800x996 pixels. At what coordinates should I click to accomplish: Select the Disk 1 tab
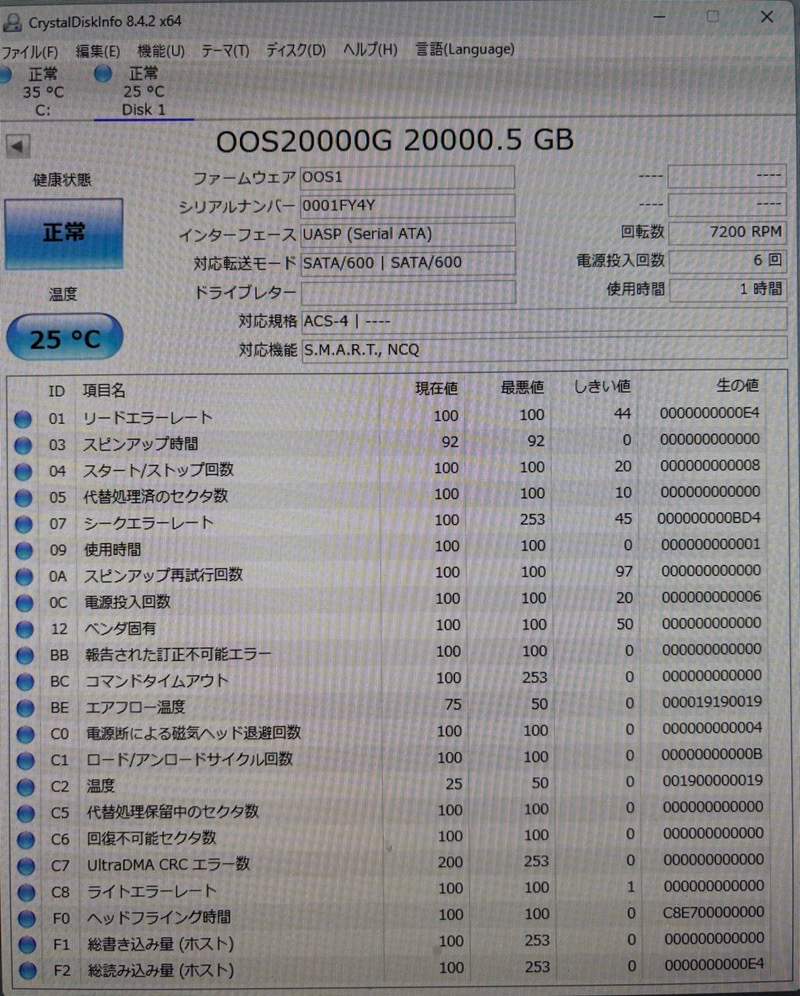(143, 91)
